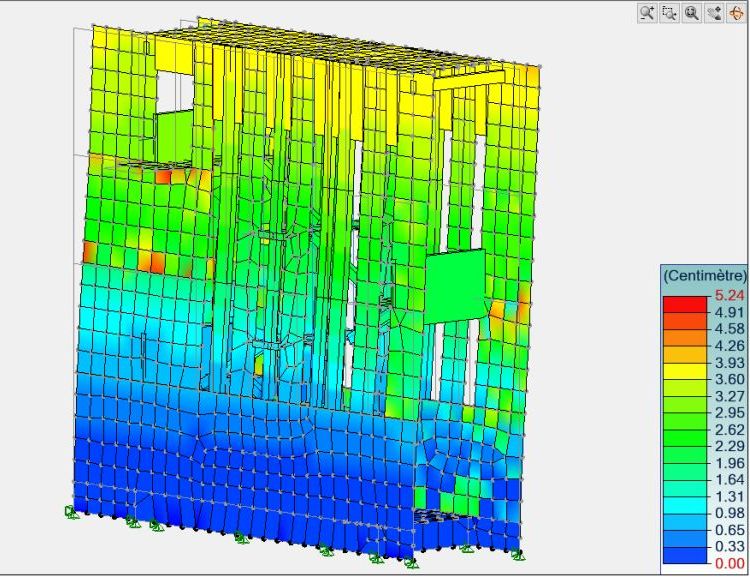Click the legend value 0.98
The width and height of the screenshot is (750, 577).
point(729,513)
